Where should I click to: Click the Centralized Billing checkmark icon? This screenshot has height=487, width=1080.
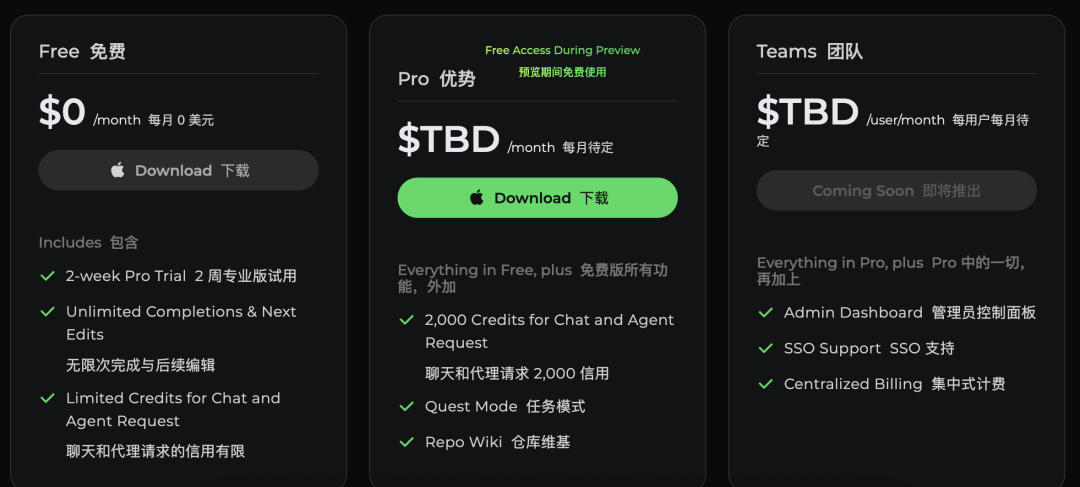[765, 384]
